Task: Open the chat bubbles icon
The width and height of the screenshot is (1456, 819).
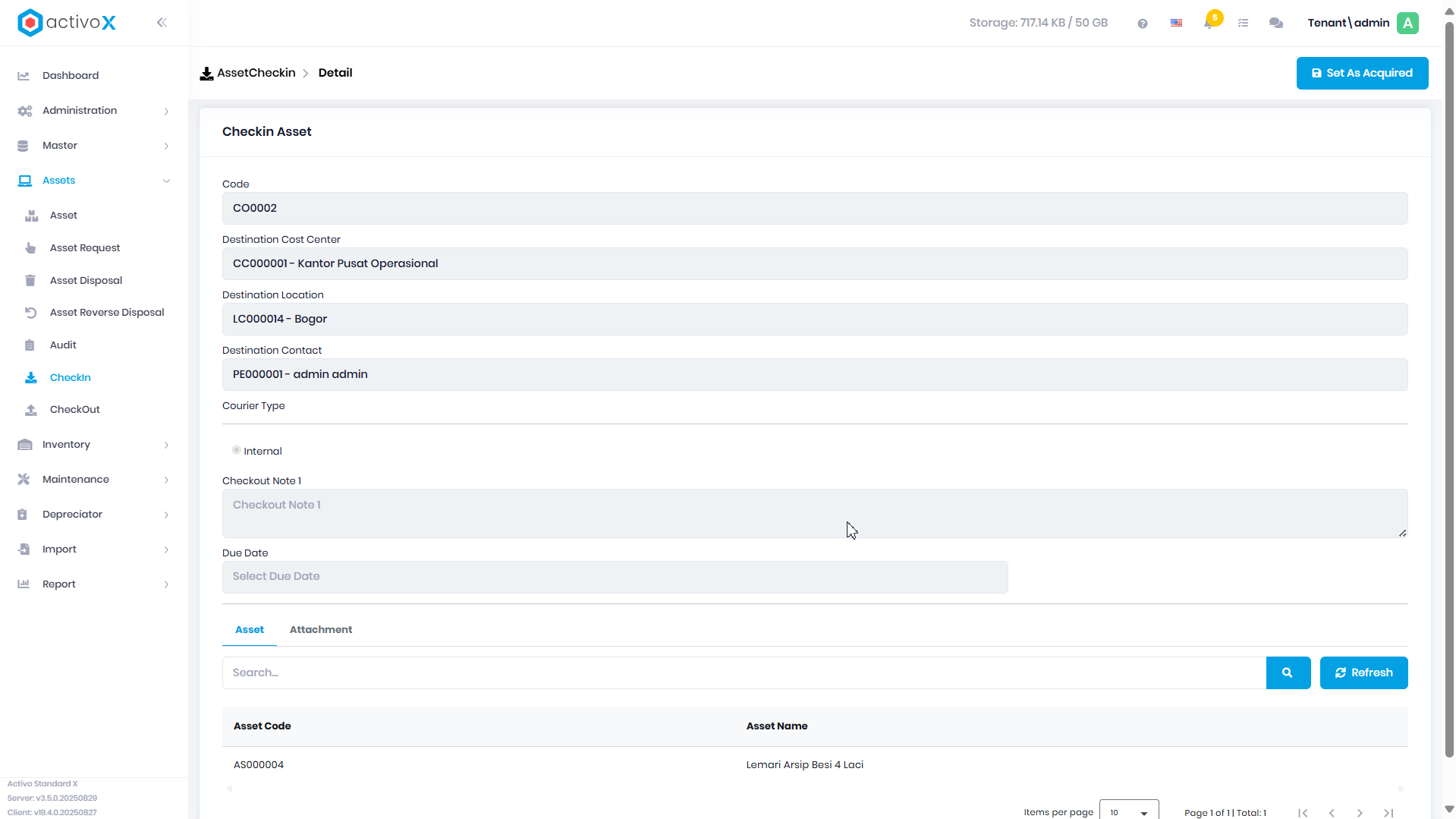Action: [1276, 23]
